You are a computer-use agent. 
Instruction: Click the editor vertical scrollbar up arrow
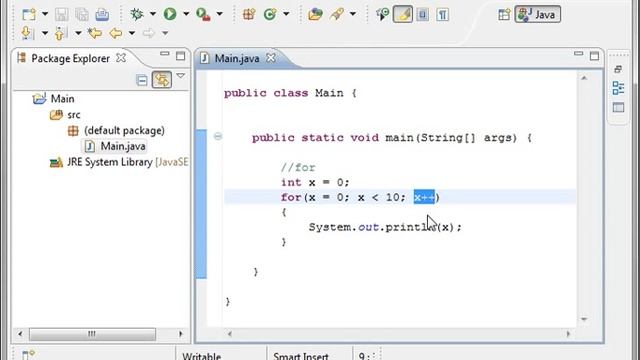(584, 78)
